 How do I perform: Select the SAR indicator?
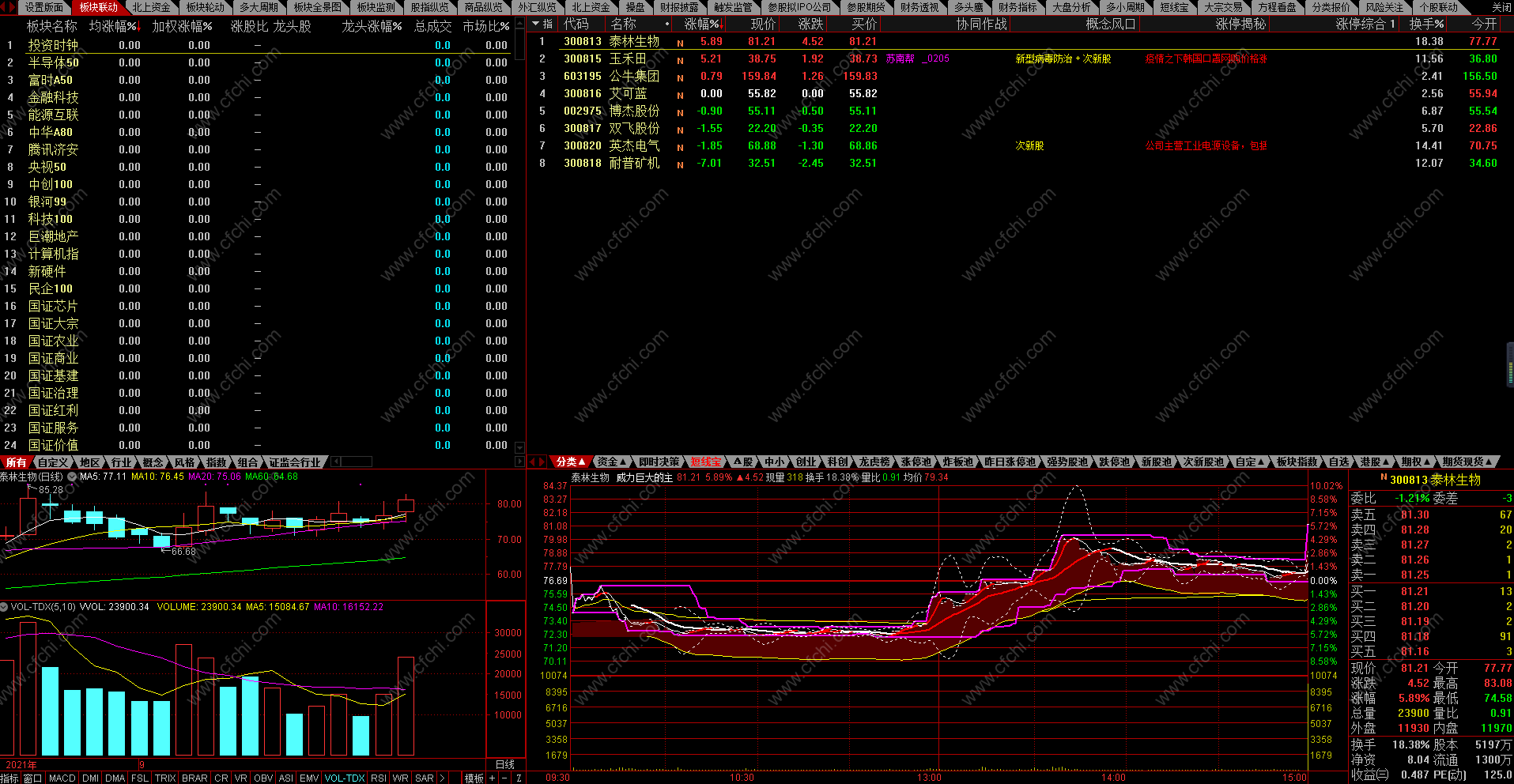tap(425, 778)
